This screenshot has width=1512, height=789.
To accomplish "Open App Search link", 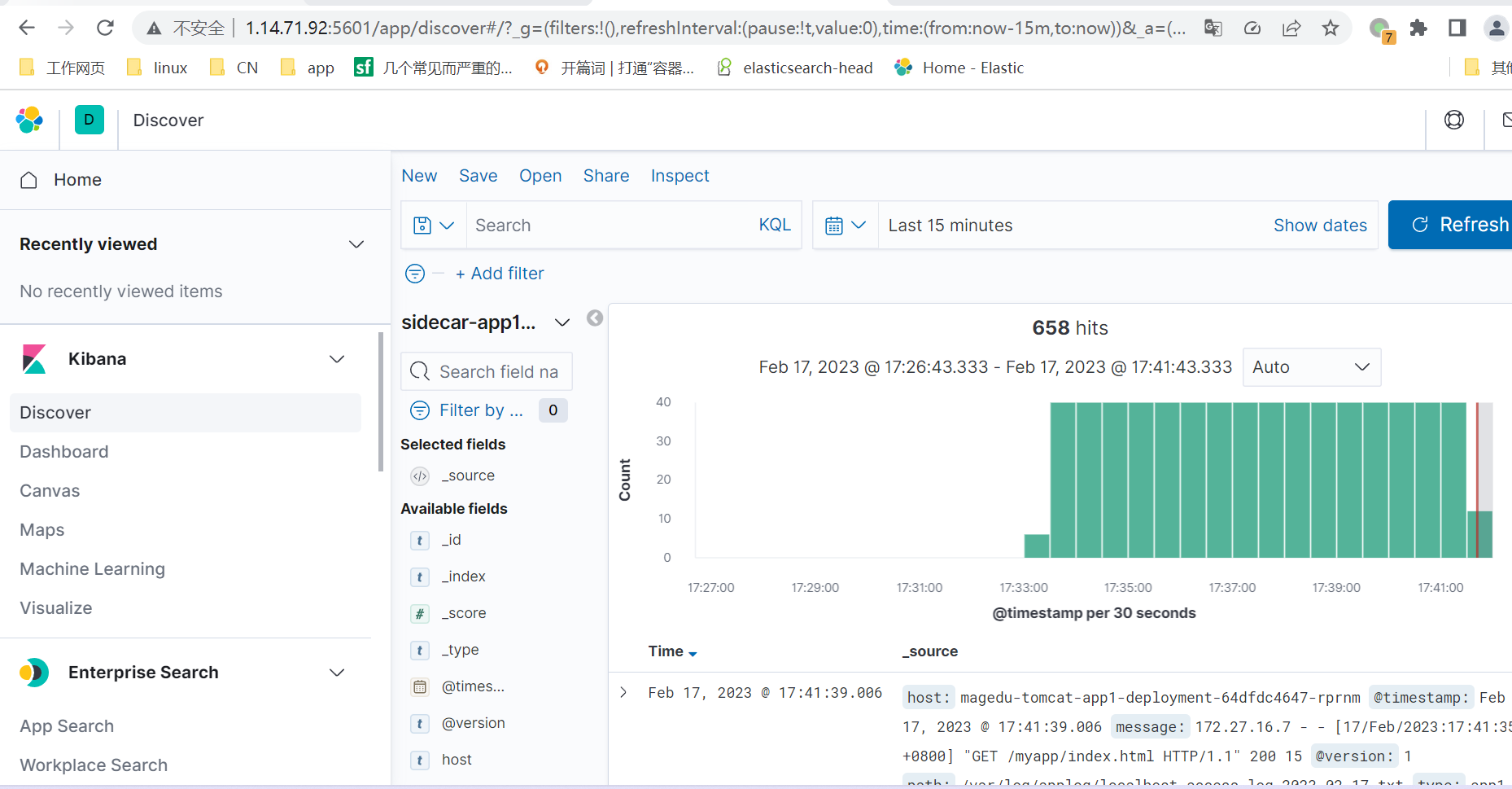I will (67, 726).
